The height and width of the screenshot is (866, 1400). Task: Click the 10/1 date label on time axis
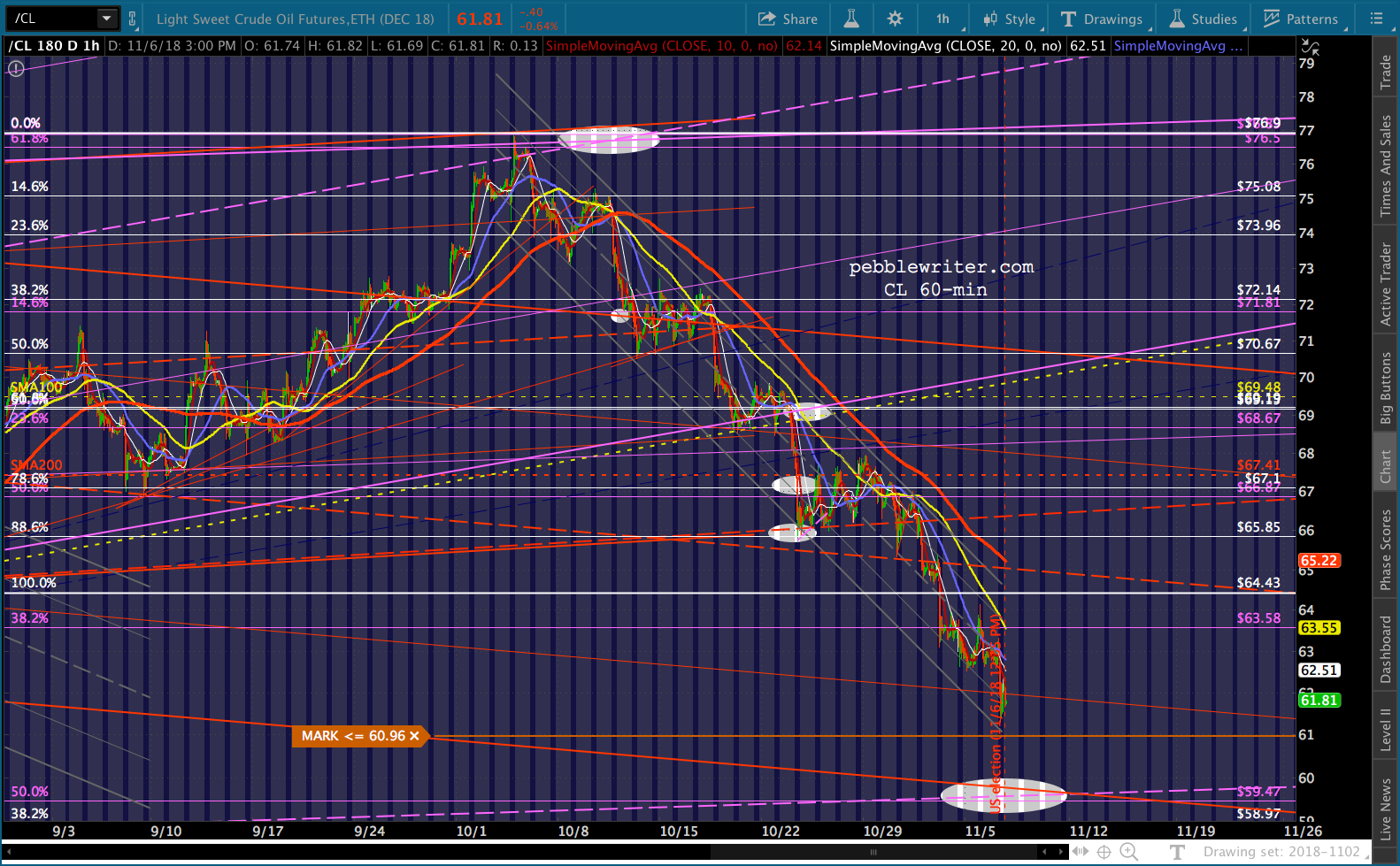[472, 831]
